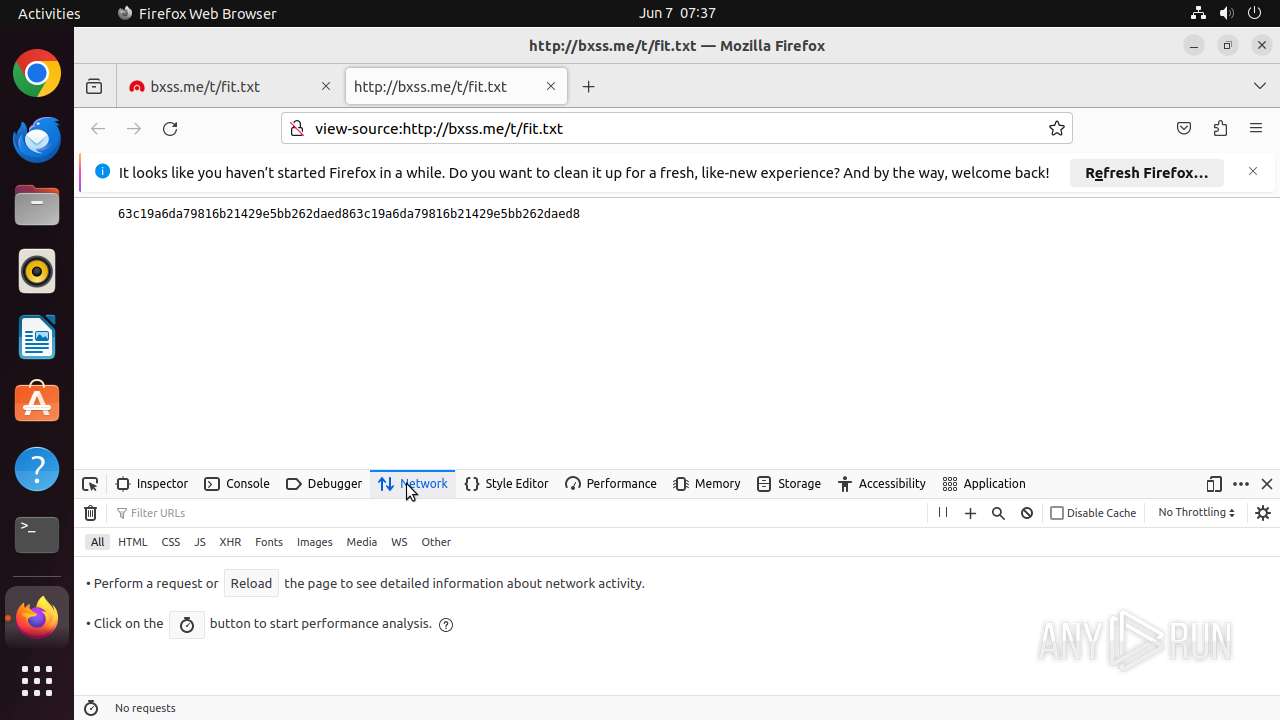Switch to Storage panel

click(x=789, y=484)
